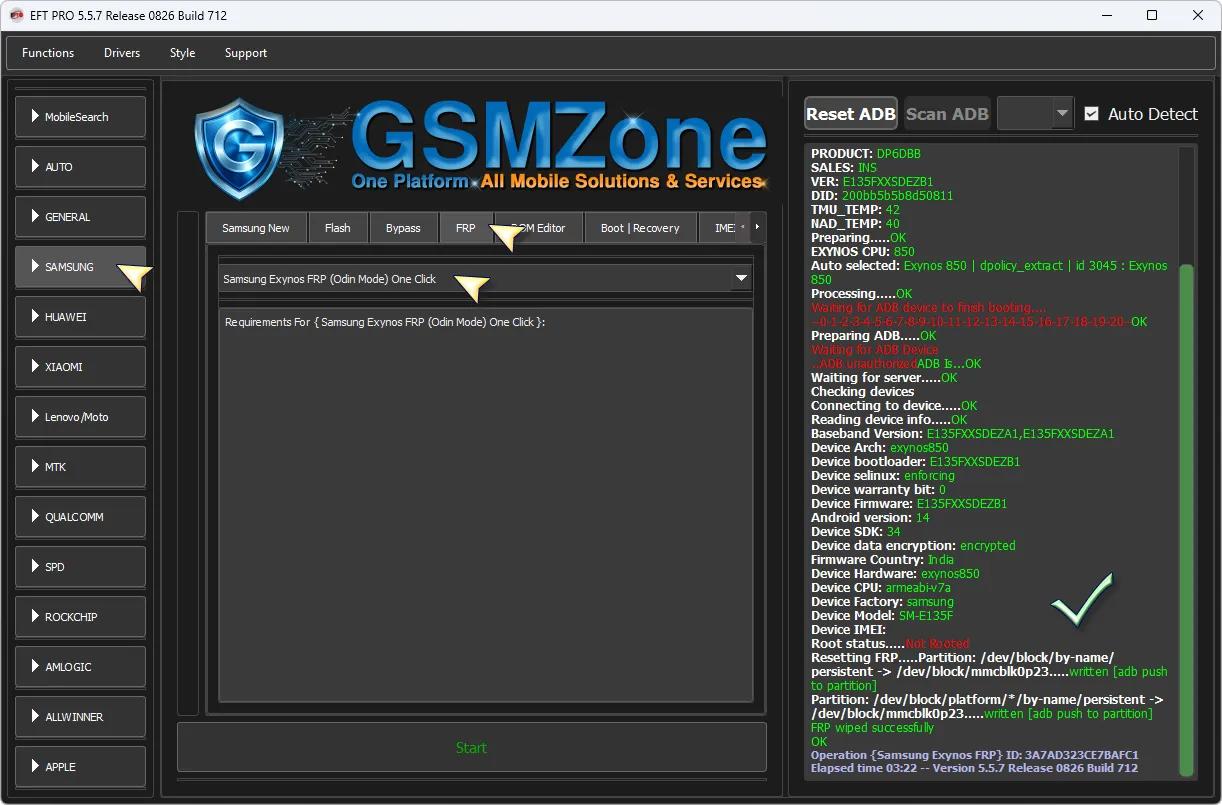Image resolution: width=1222 pixels, height=805 pixels.
Task: Switch to the Samsung New tab
Action: (256, 228)
